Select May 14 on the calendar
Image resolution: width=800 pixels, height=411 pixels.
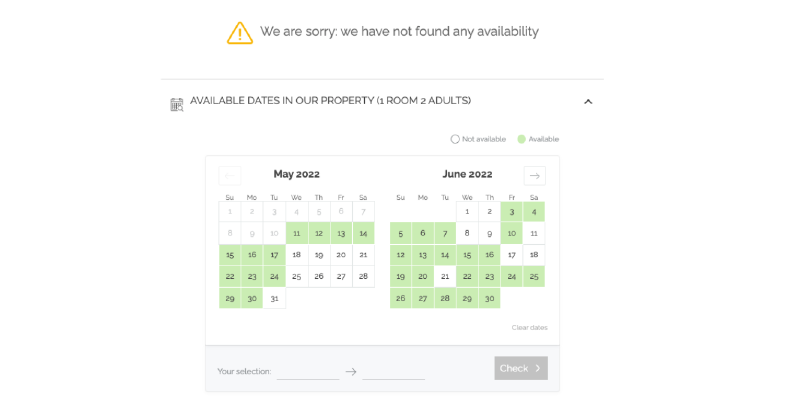(363, 233)
